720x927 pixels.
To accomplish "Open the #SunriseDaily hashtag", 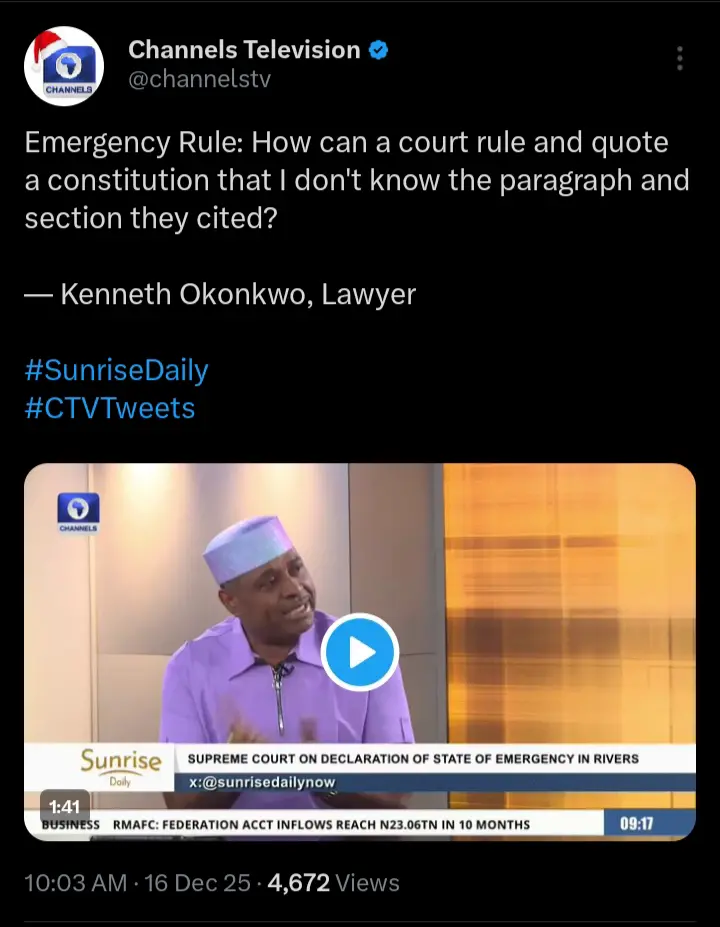I will [x=116, y=370].
